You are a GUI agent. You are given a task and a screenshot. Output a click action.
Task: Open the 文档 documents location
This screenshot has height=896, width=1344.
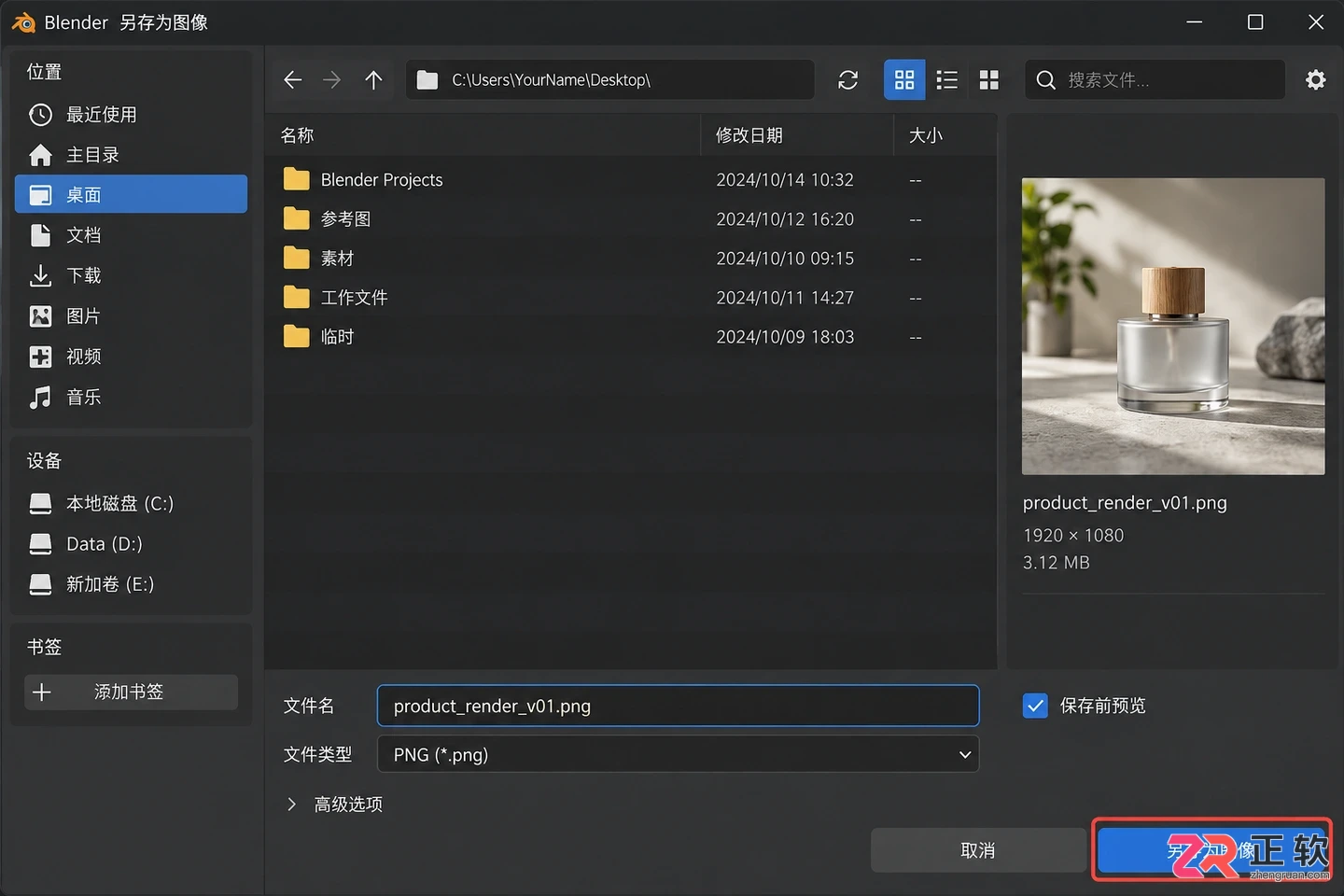click(x=131, y=235)
